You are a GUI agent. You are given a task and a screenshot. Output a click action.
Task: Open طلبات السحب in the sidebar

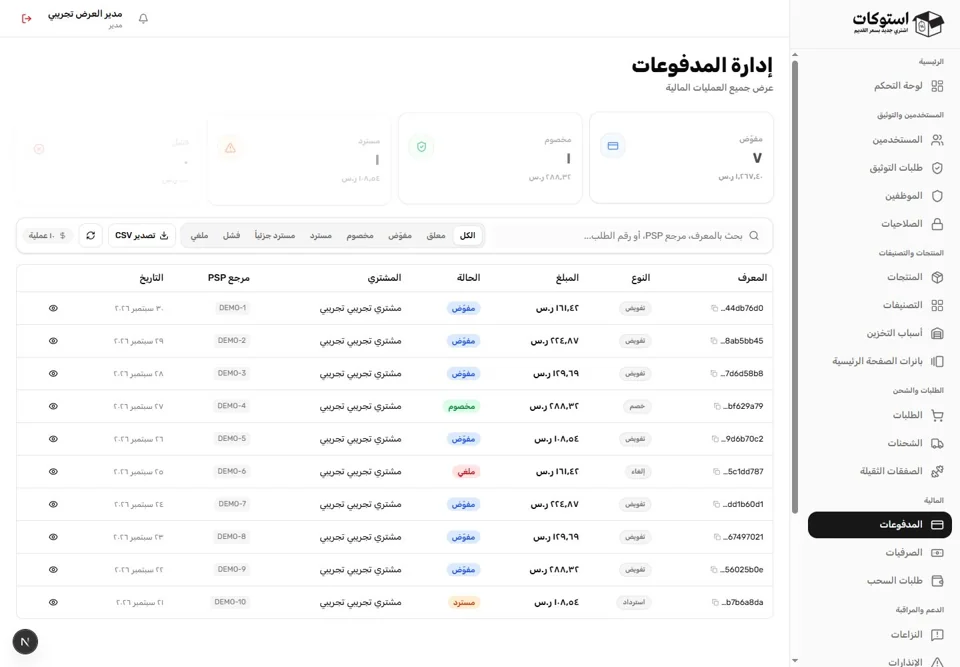point(880,581)
